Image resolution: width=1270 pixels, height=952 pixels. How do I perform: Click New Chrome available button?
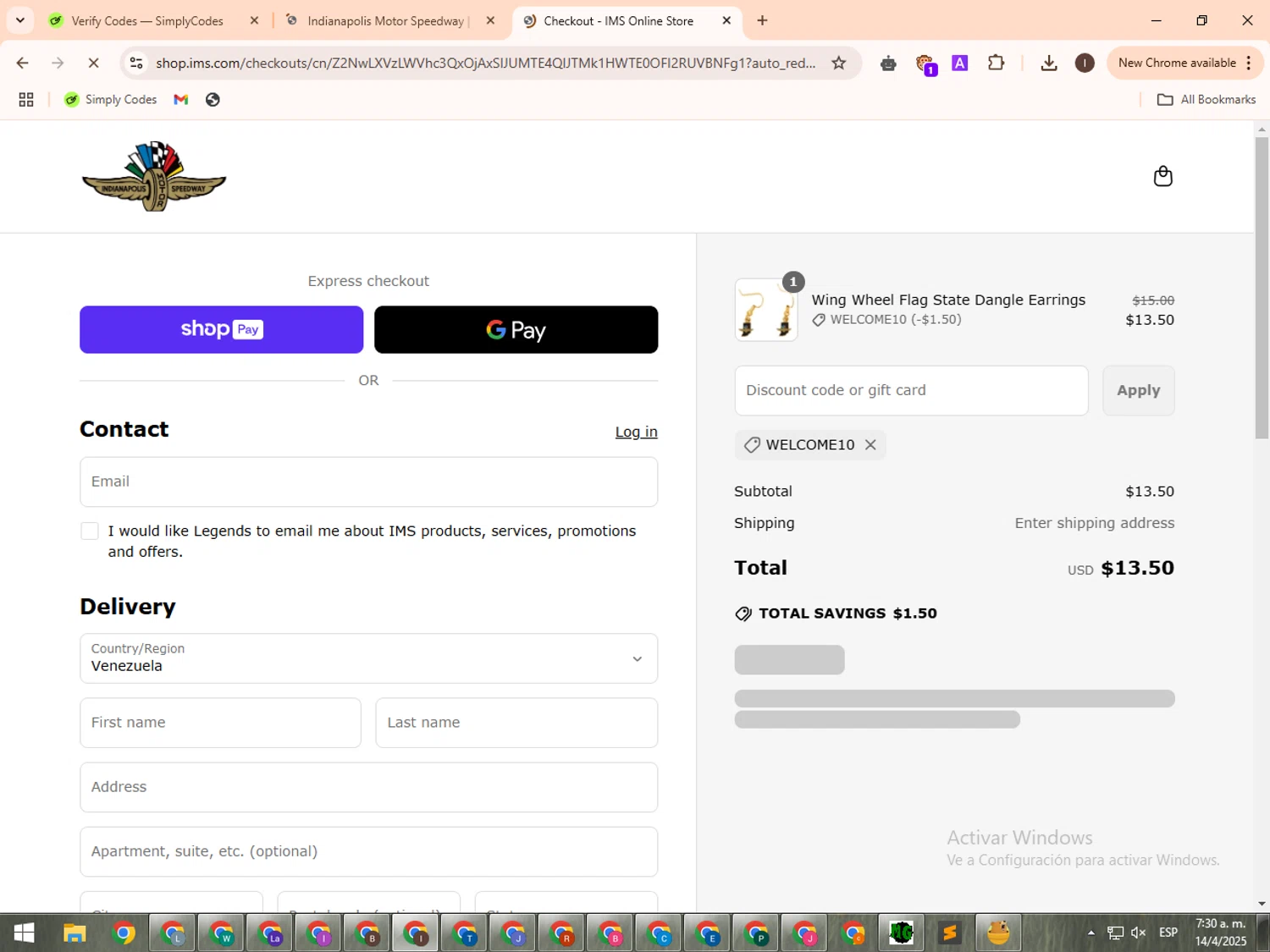point(1177,63)
